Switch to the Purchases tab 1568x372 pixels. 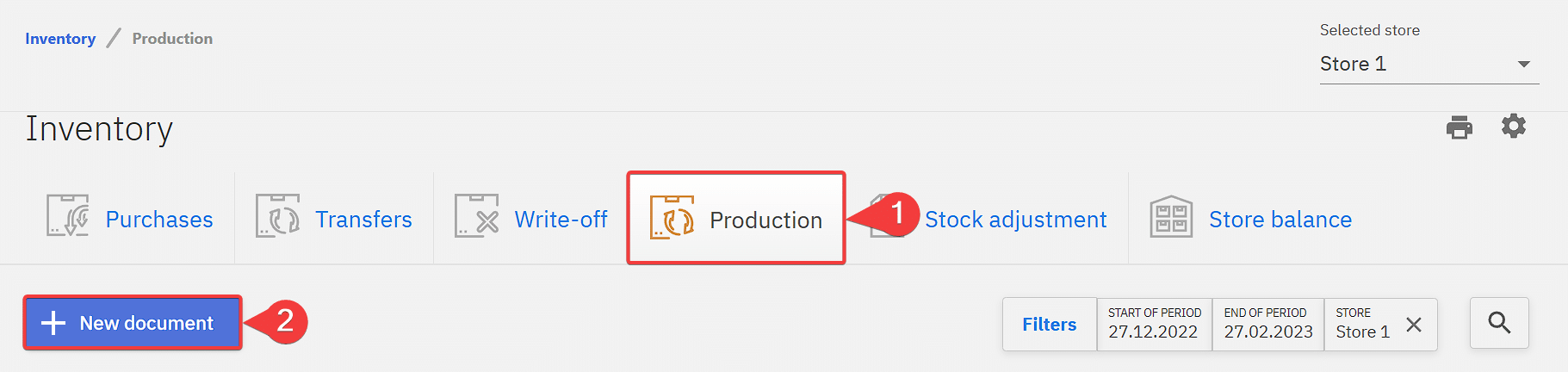pyautogui.click(x=159, y=220)
